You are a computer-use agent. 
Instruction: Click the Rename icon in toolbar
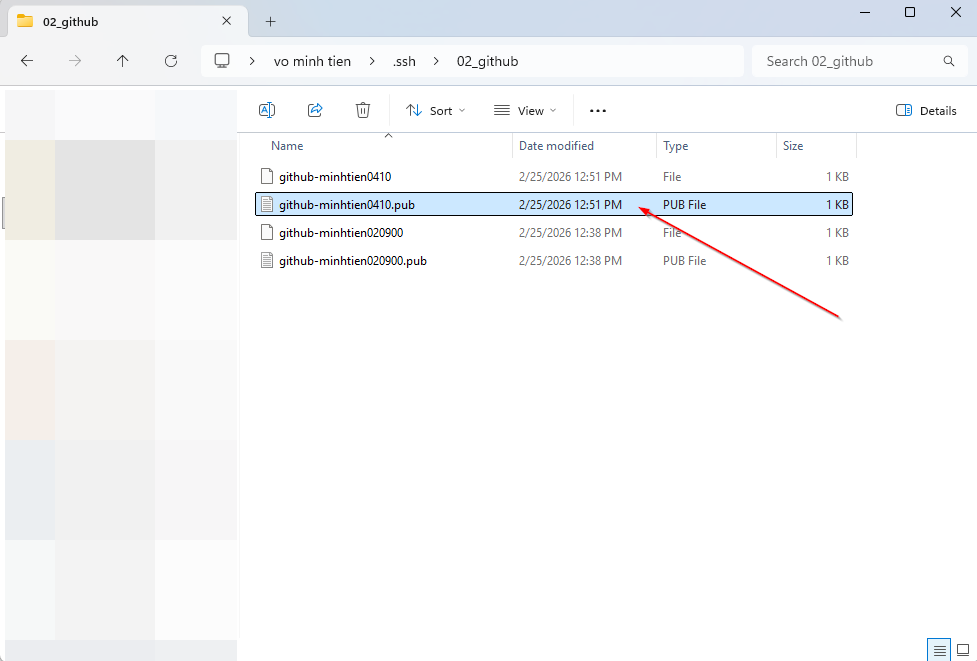tap(267, 110)
